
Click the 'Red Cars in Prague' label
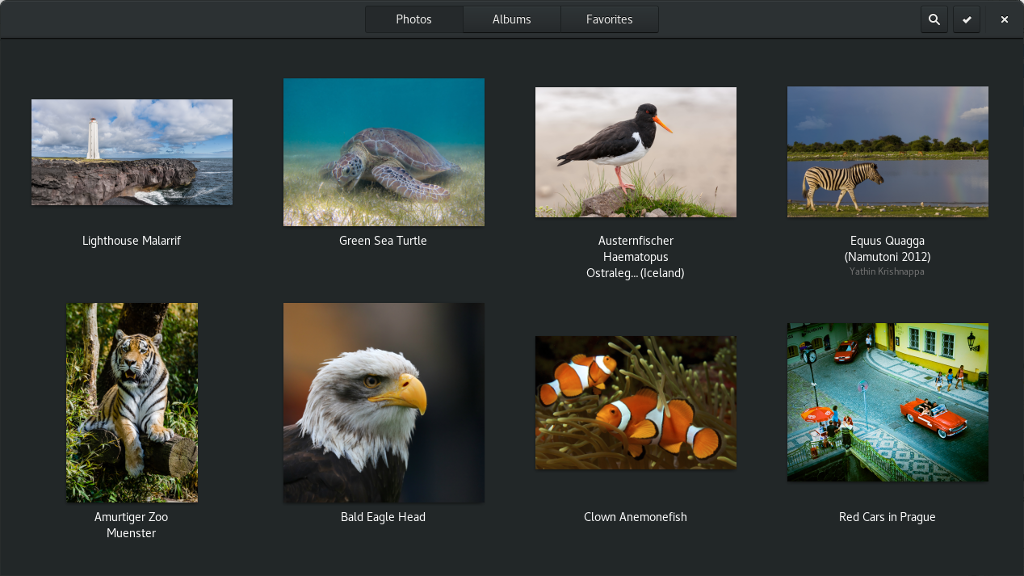887,517
